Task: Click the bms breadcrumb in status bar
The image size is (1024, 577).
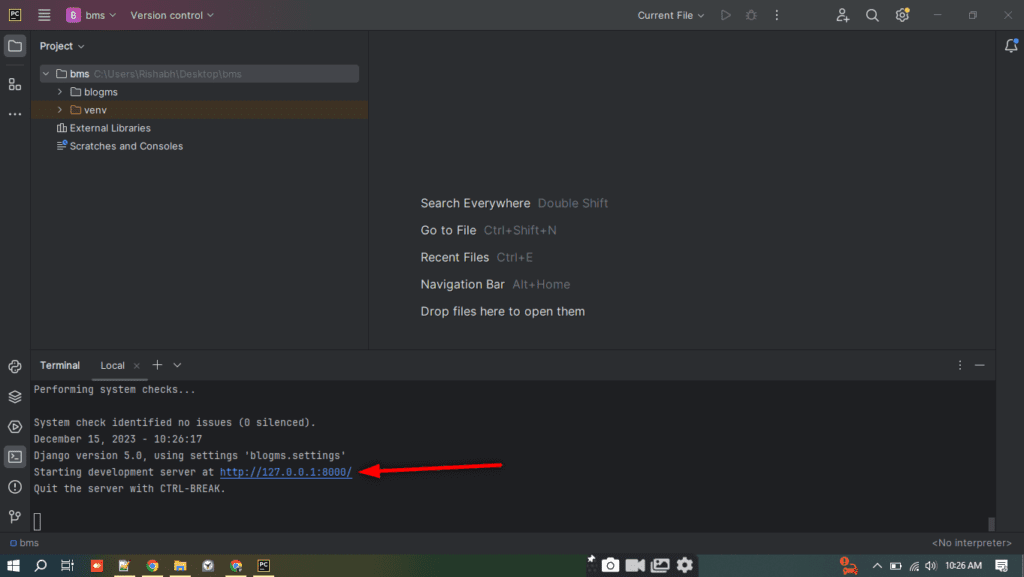Action: [x=24, y=542]
